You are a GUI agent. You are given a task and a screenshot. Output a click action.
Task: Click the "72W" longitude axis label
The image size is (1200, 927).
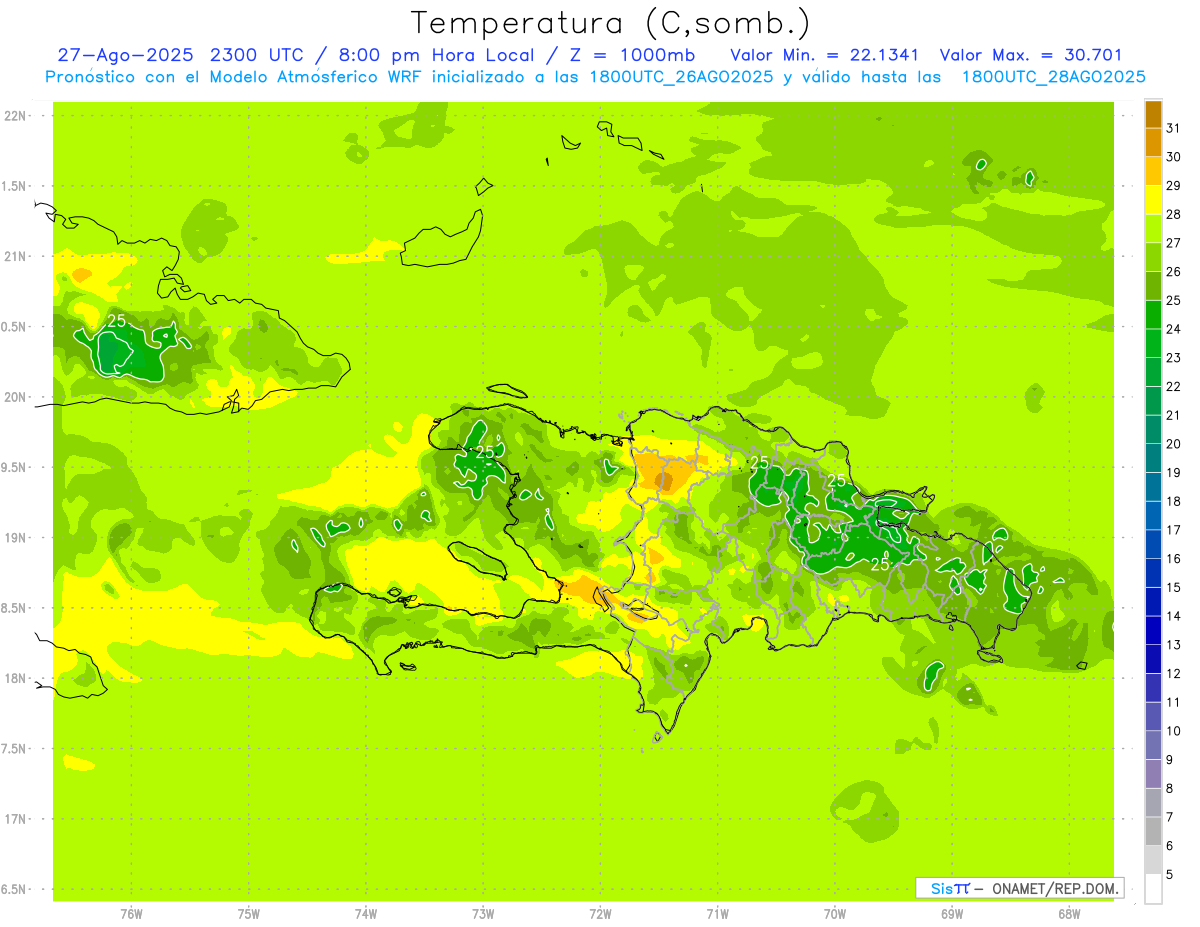pos(601,913)
